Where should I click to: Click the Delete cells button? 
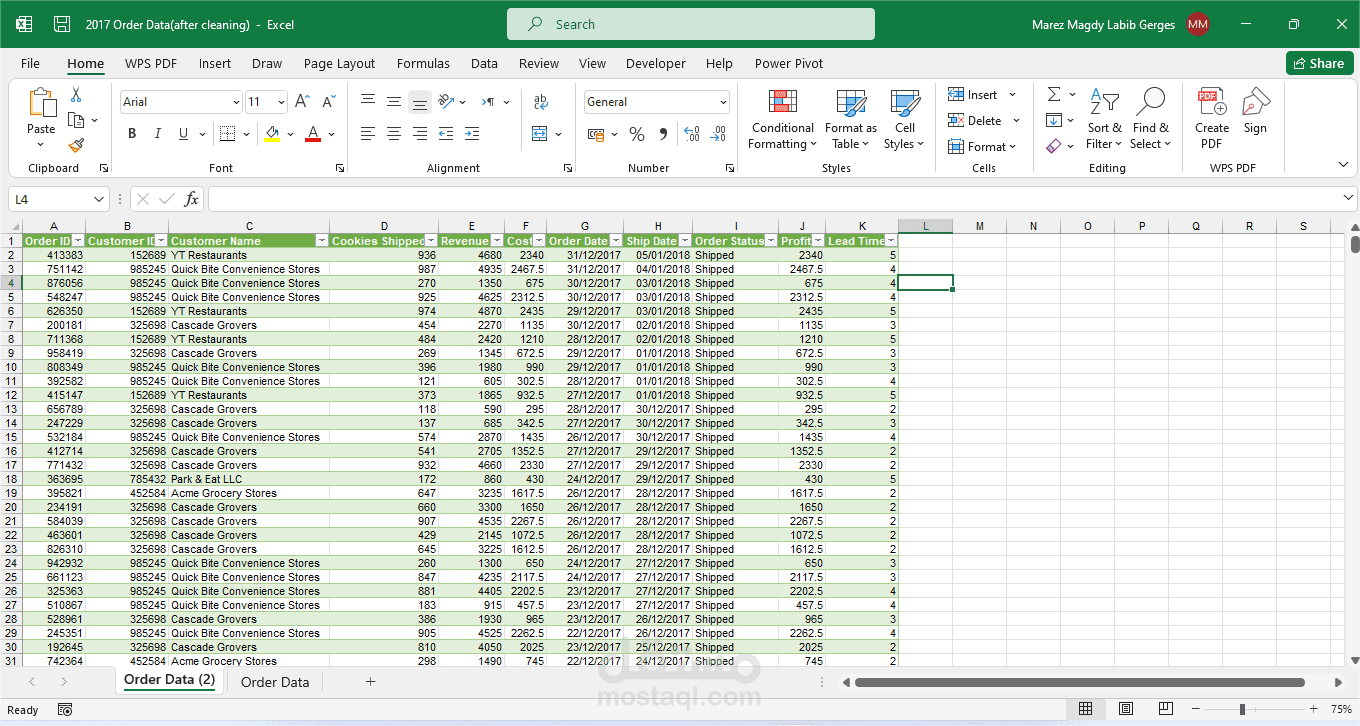click(984, 120)
